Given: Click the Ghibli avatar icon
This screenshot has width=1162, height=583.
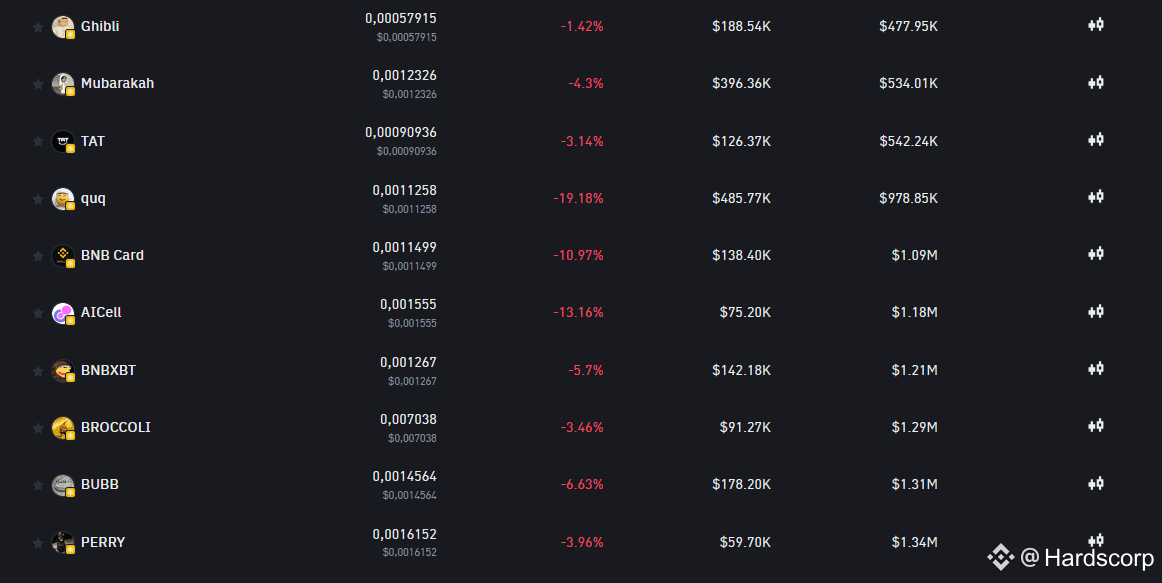Looking at the screenshot, I should coord(64,26).
